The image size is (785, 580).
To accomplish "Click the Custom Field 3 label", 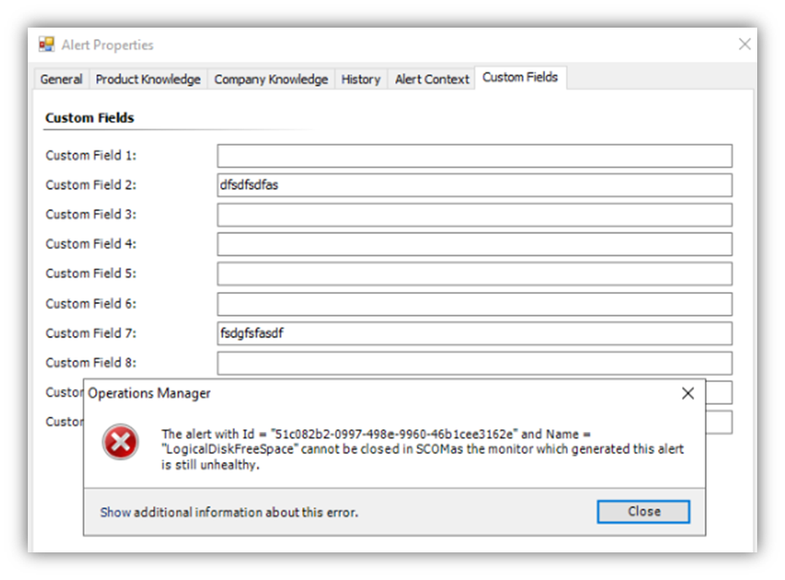I will 91,215.
